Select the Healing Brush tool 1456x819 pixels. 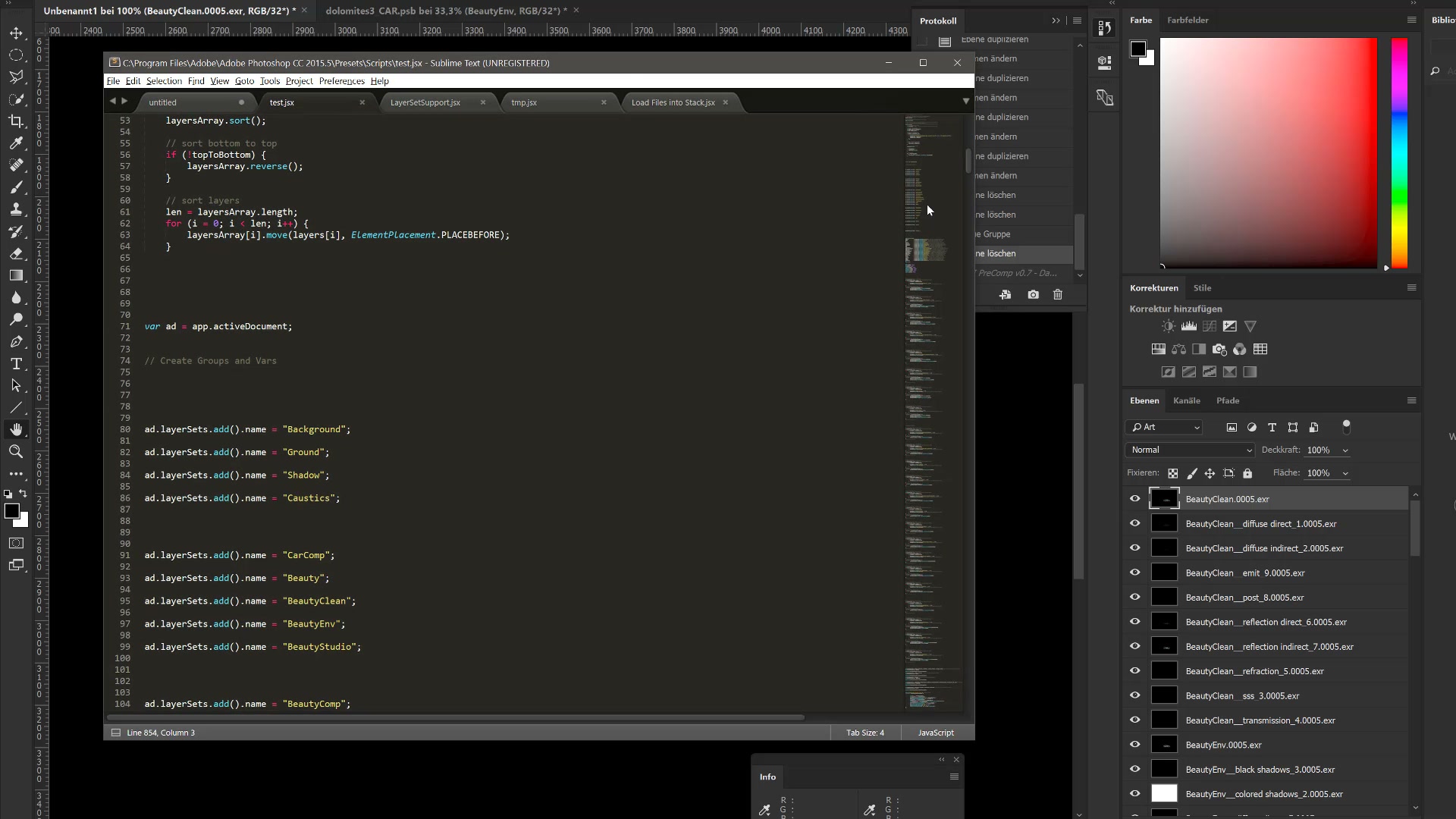point(16,165)
